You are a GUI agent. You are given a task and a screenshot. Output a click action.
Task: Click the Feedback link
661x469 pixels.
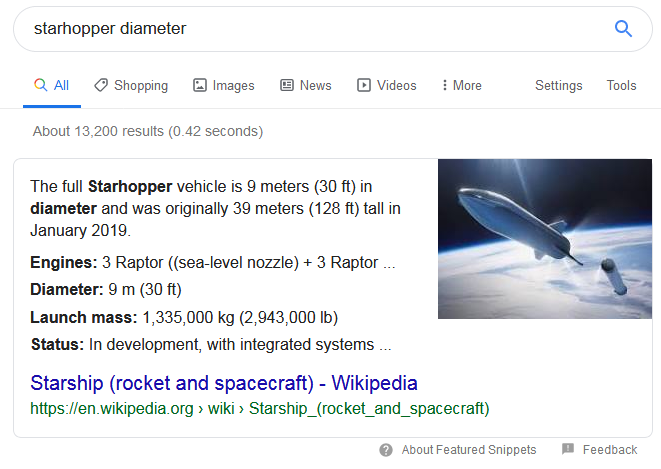[609, 450]
